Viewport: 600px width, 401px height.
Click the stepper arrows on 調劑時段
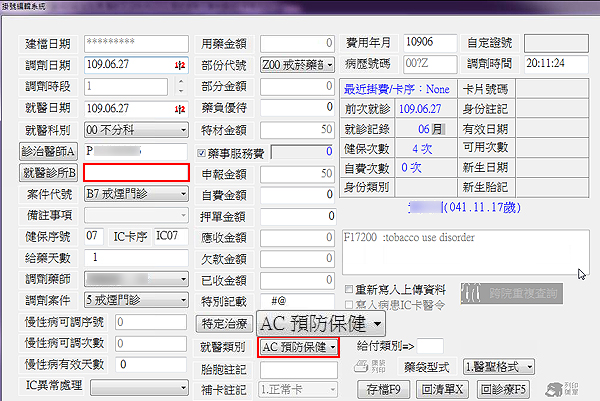click(182, 86)
